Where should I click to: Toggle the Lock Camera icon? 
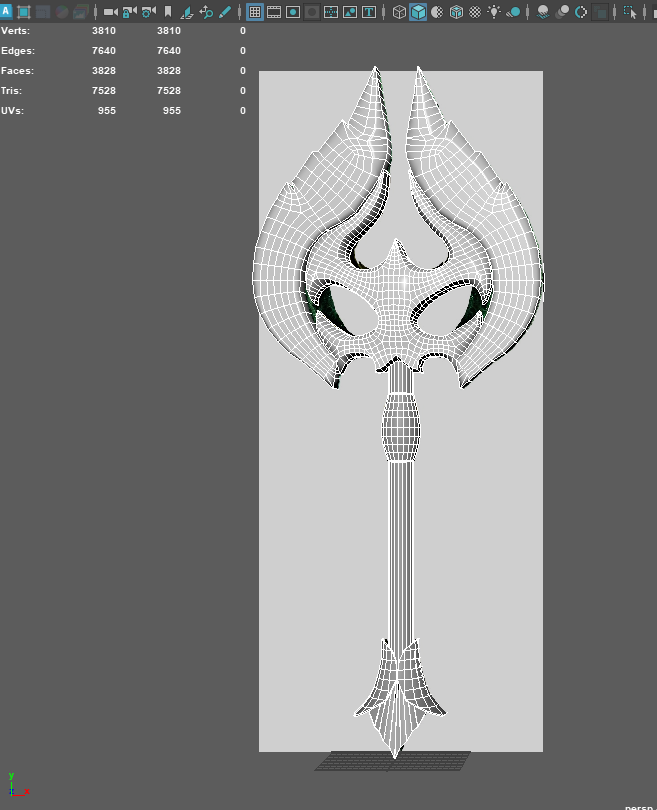tap(130, 12)
